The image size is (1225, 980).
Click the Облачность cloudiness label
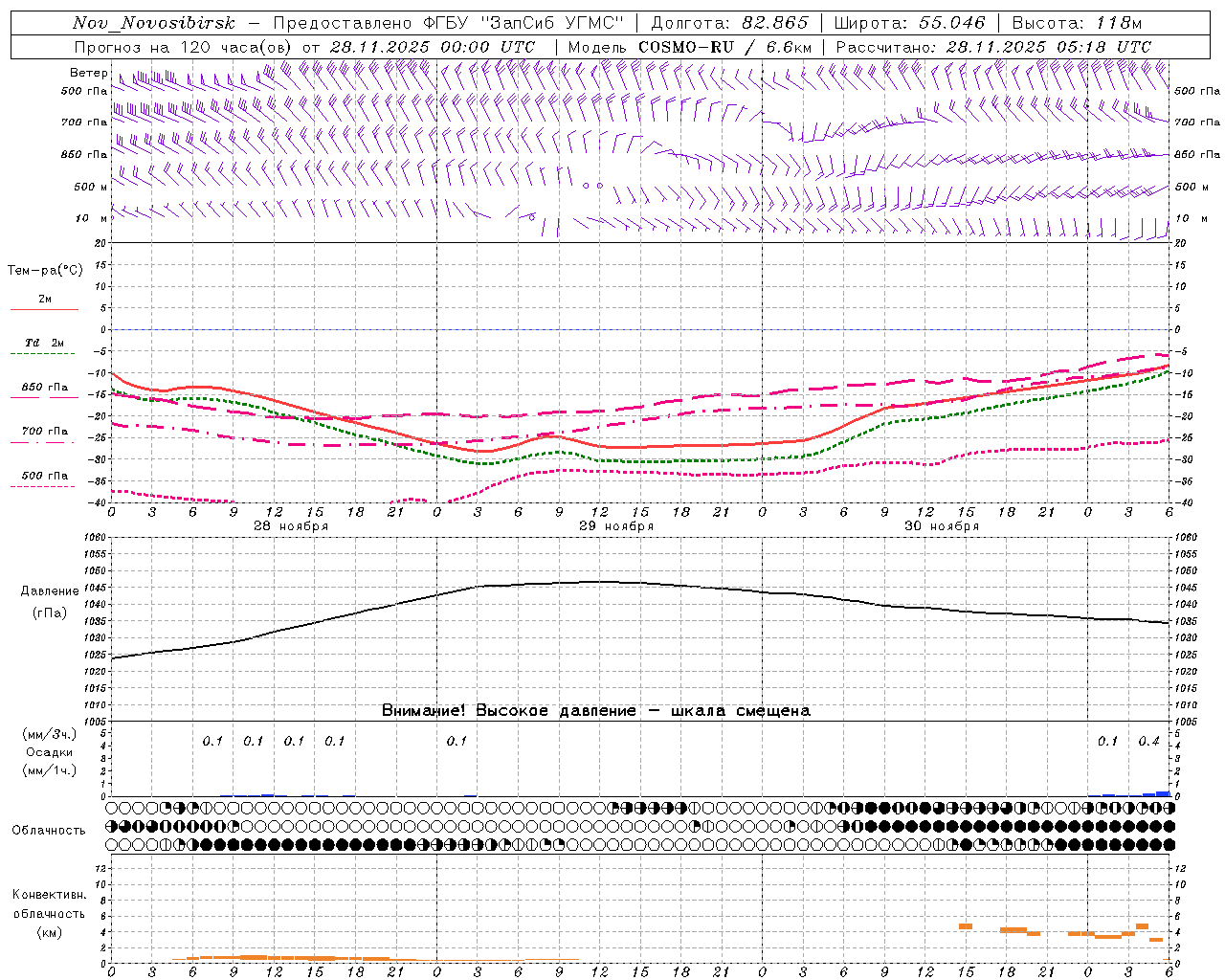[x=49, y=830]
